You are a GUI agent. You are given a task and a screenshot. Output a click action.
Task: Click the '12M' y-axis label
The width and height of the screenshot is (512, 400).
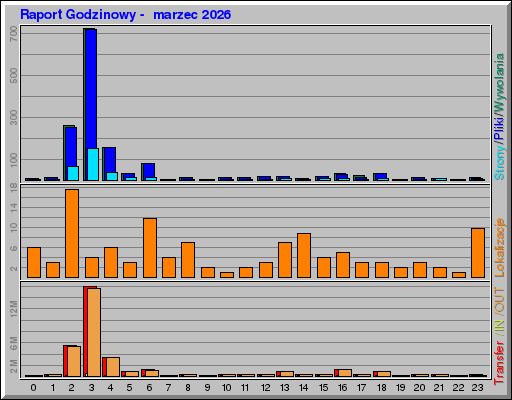(14, 308)
